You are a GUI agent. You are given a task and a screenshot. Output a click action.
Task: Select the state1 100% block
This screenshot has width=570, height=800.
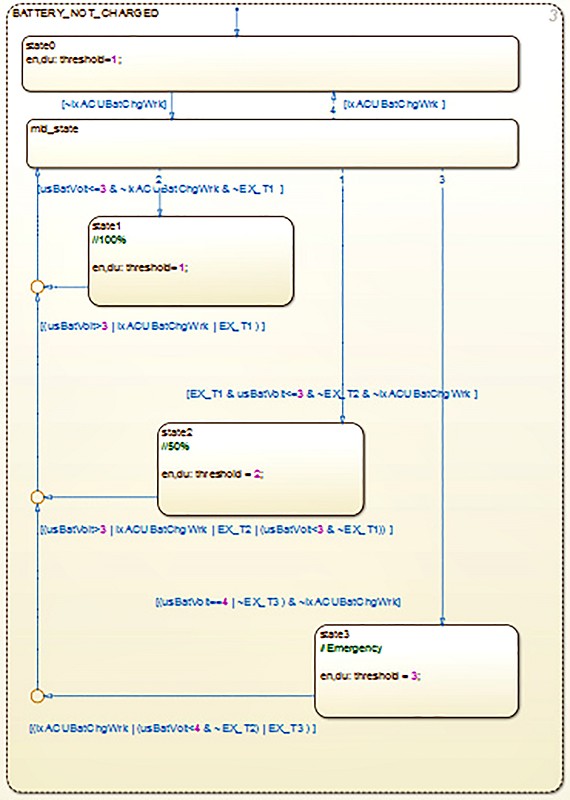(191, 261)
